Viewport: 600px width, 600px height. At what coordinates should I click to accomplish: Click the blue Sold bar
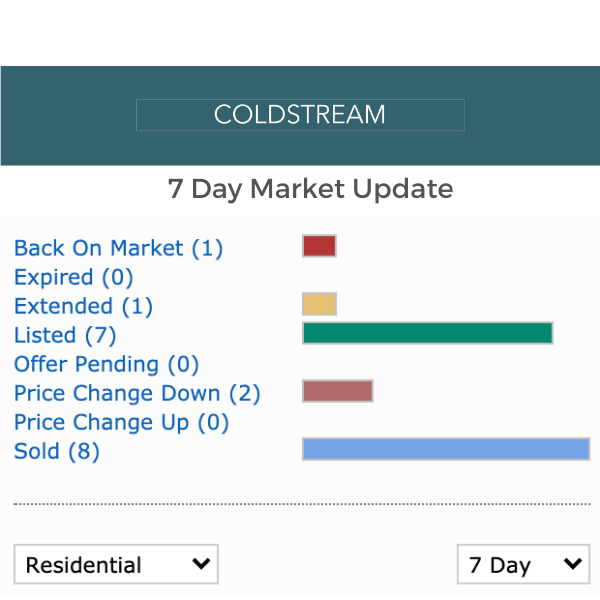[445, 449]
